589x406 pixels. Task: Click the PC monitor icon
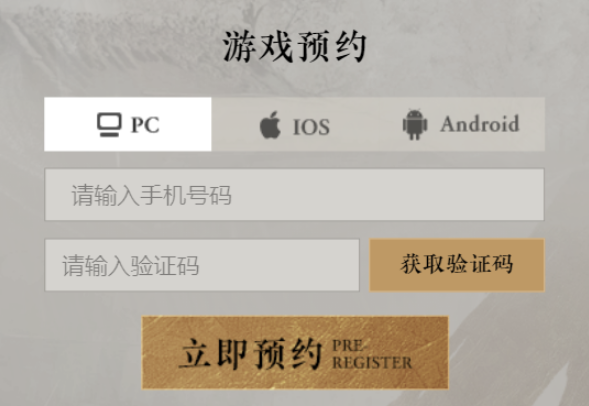[109, 125]
